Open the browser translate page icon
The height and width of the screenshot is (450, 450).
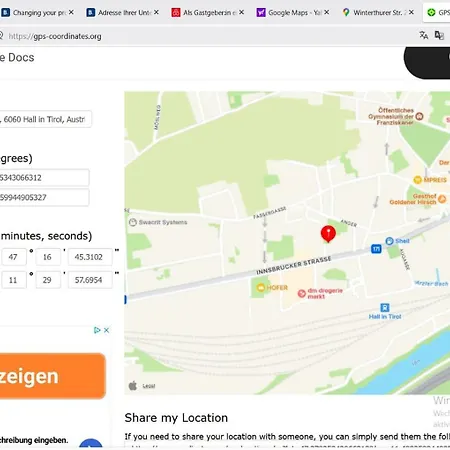[424, 35]
